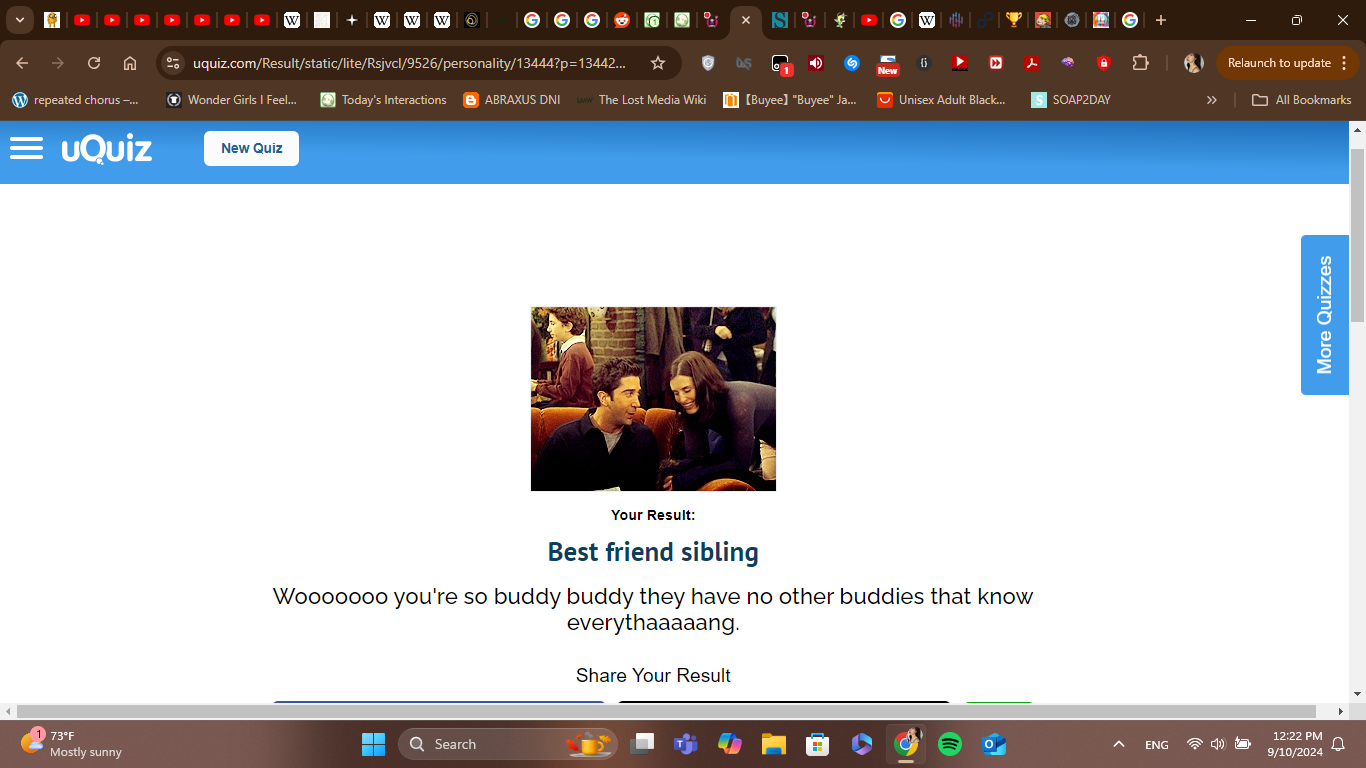Open the Shazam extension

pyautogui.click(x=852, y=63)
